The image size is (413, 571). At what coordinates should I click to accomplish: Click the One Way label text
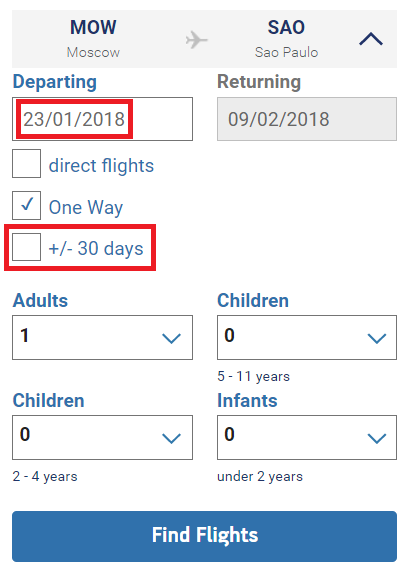coord(86,208)
